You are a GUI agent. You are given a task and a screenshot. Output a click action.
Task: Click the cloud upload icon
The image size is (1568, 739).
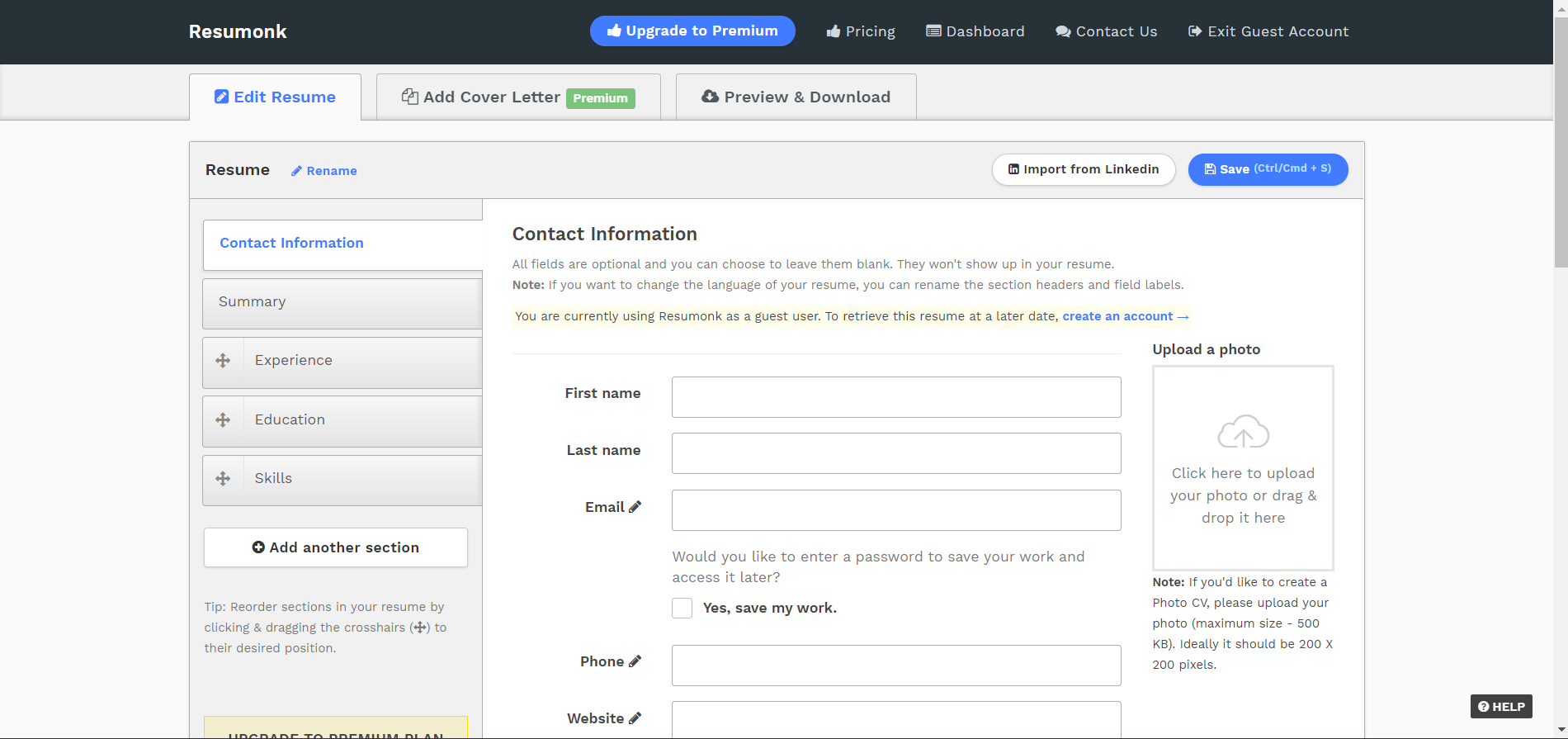(1243, 432)
